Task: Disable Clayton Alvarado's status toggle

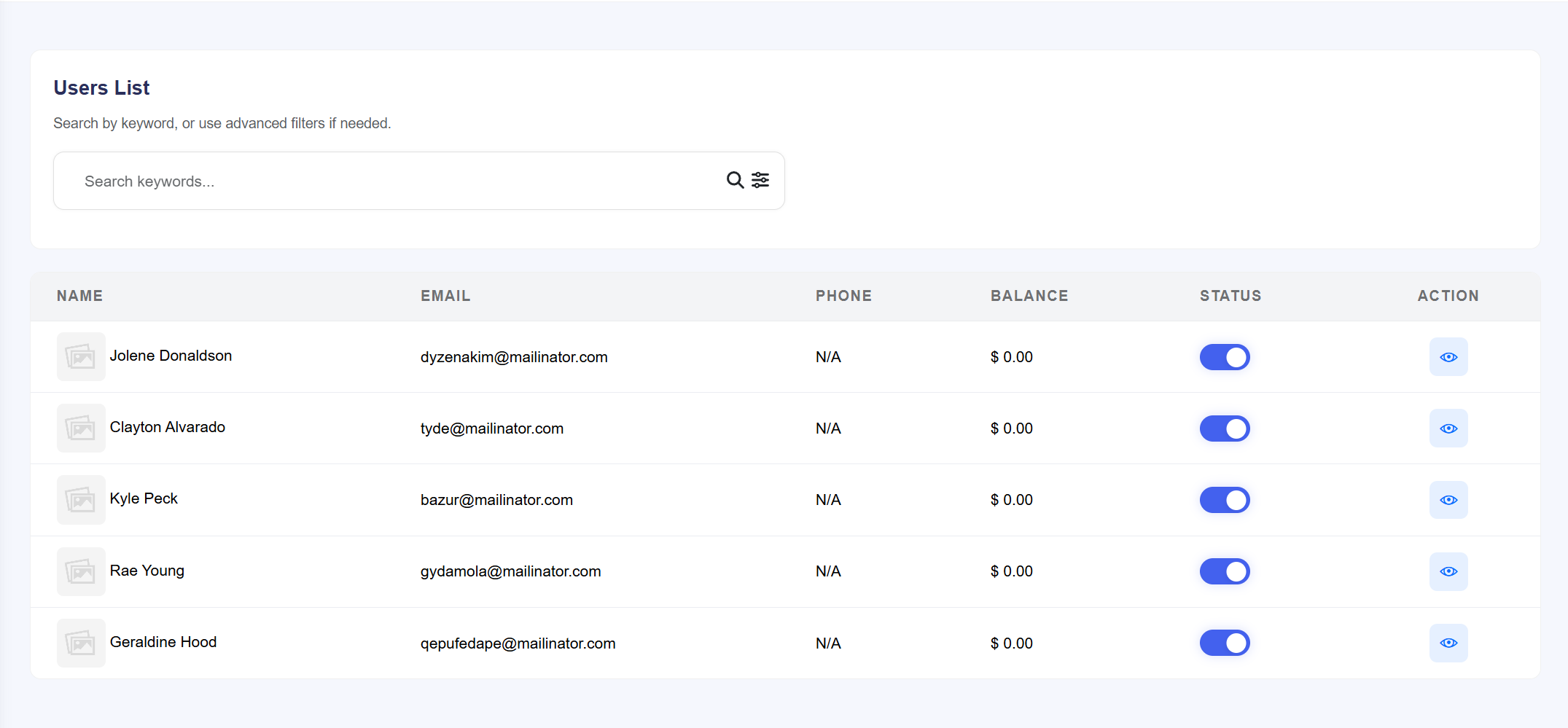Action: pos(1225,428)
